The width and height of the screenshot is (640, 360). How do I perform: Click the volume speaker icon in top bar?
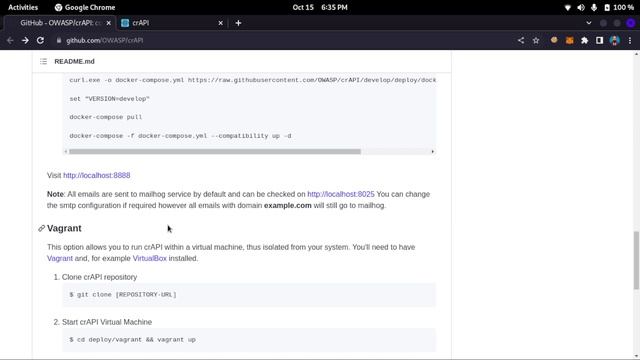coord(580,7)
